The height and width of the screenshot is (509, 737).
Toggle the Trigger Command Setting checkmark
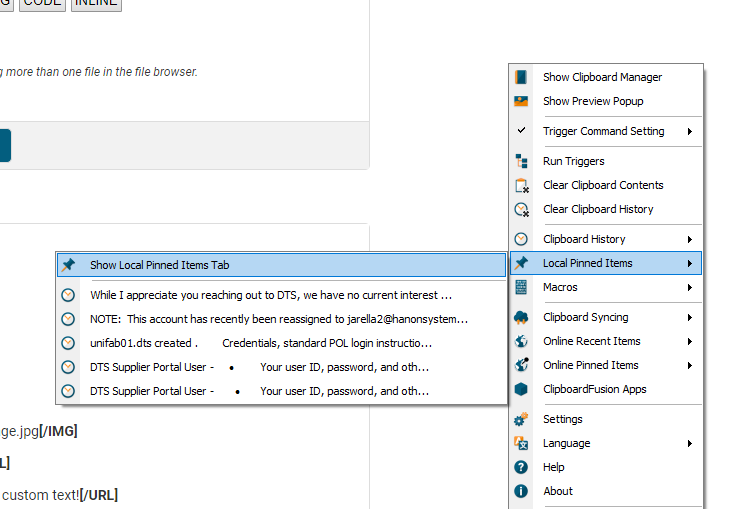pos(521,131)
